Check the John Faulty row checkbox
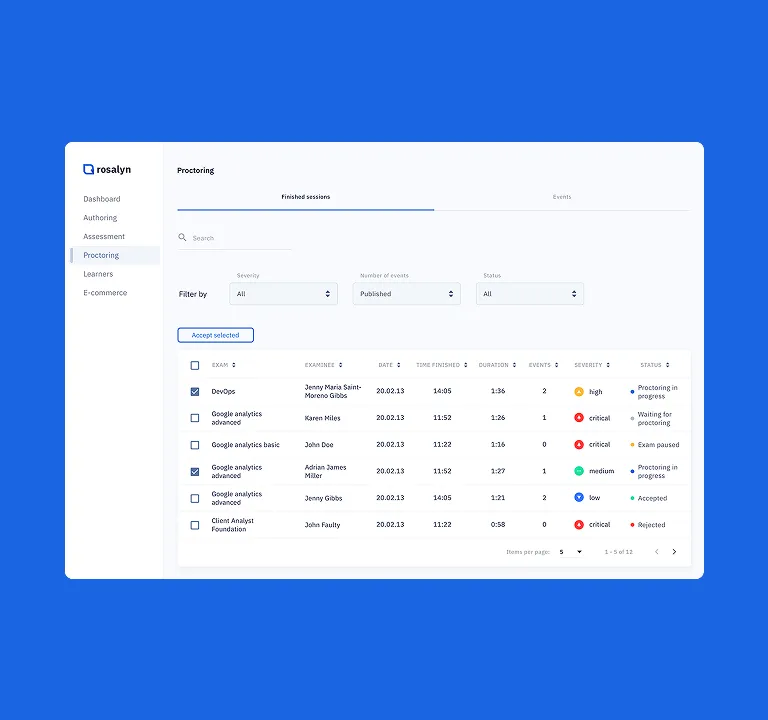768x720 pixels. [x=195, y=525]
